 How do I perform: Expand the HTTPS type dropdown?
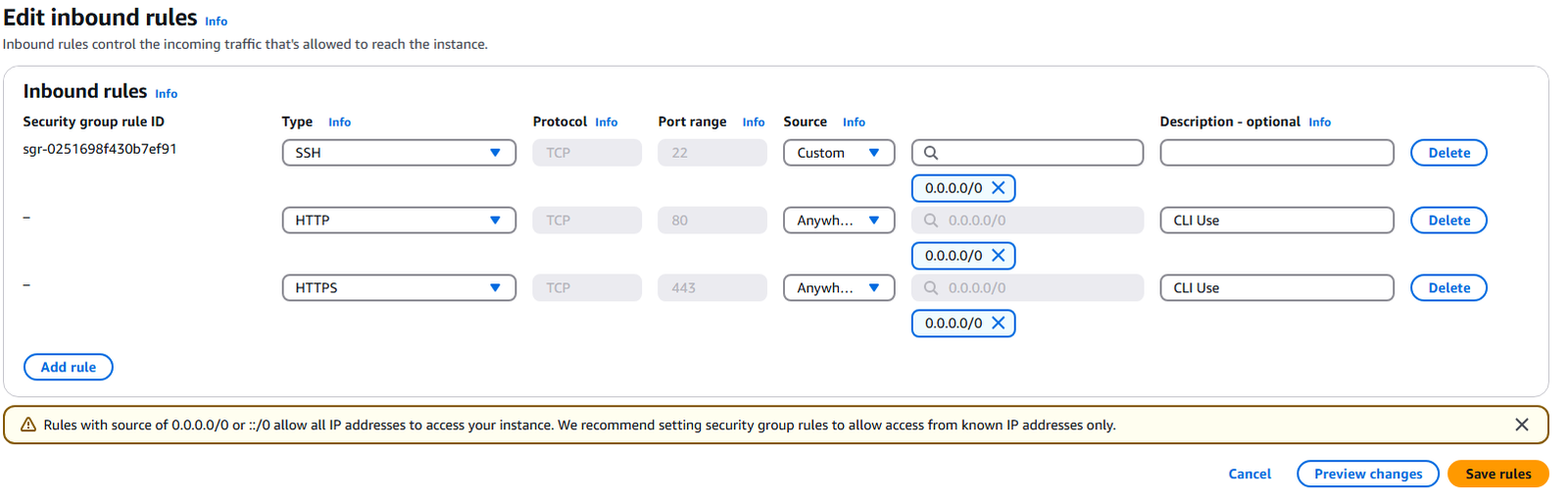coord(399,288)
